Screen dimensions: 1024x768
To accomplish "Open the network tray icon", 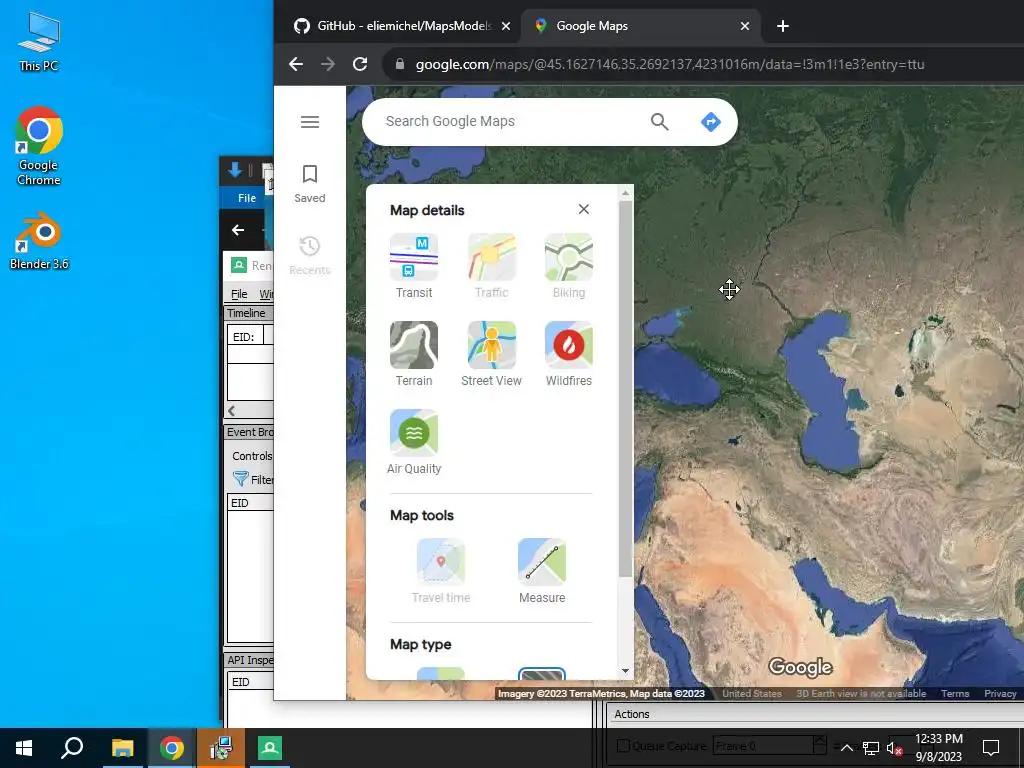I will [871, 748].
